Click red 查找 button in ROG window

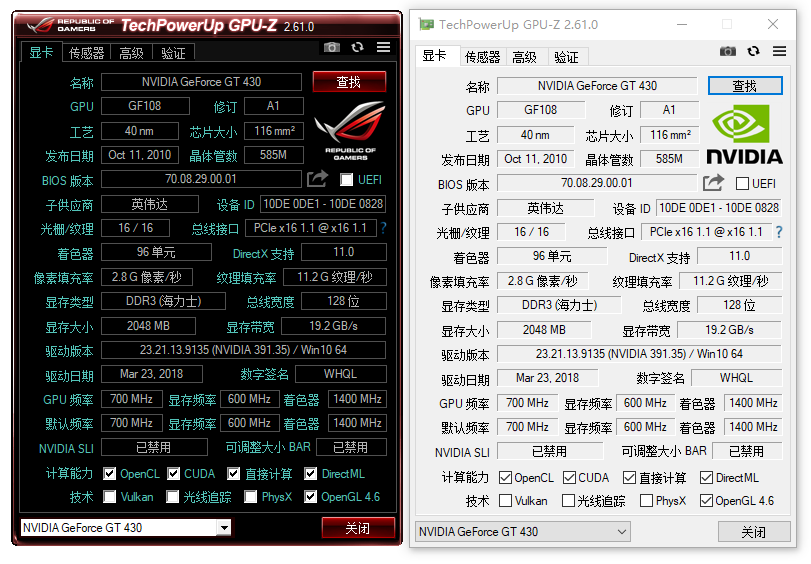[x=349, y=82]
